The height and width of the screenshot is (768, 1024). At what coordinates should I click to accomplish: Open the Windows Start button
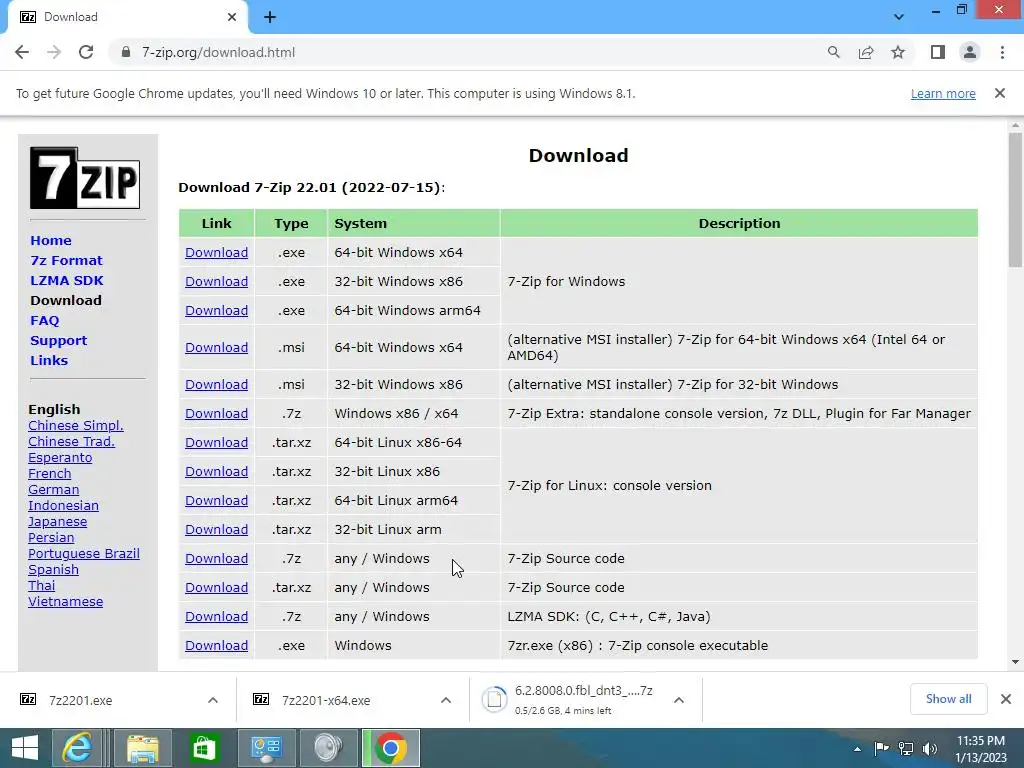(25, 748)
